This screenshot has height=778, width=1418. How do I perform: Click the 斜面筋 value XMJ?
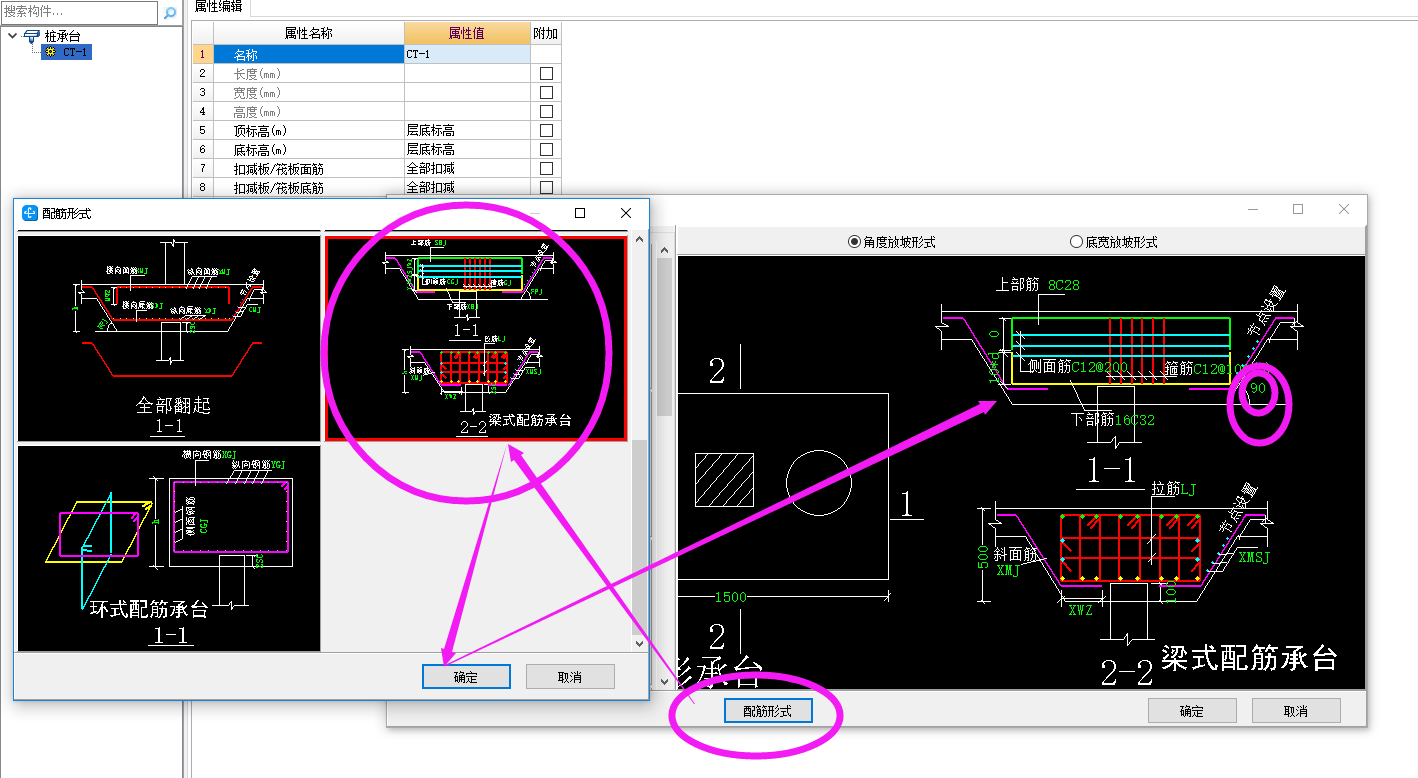coord(1008,571)
